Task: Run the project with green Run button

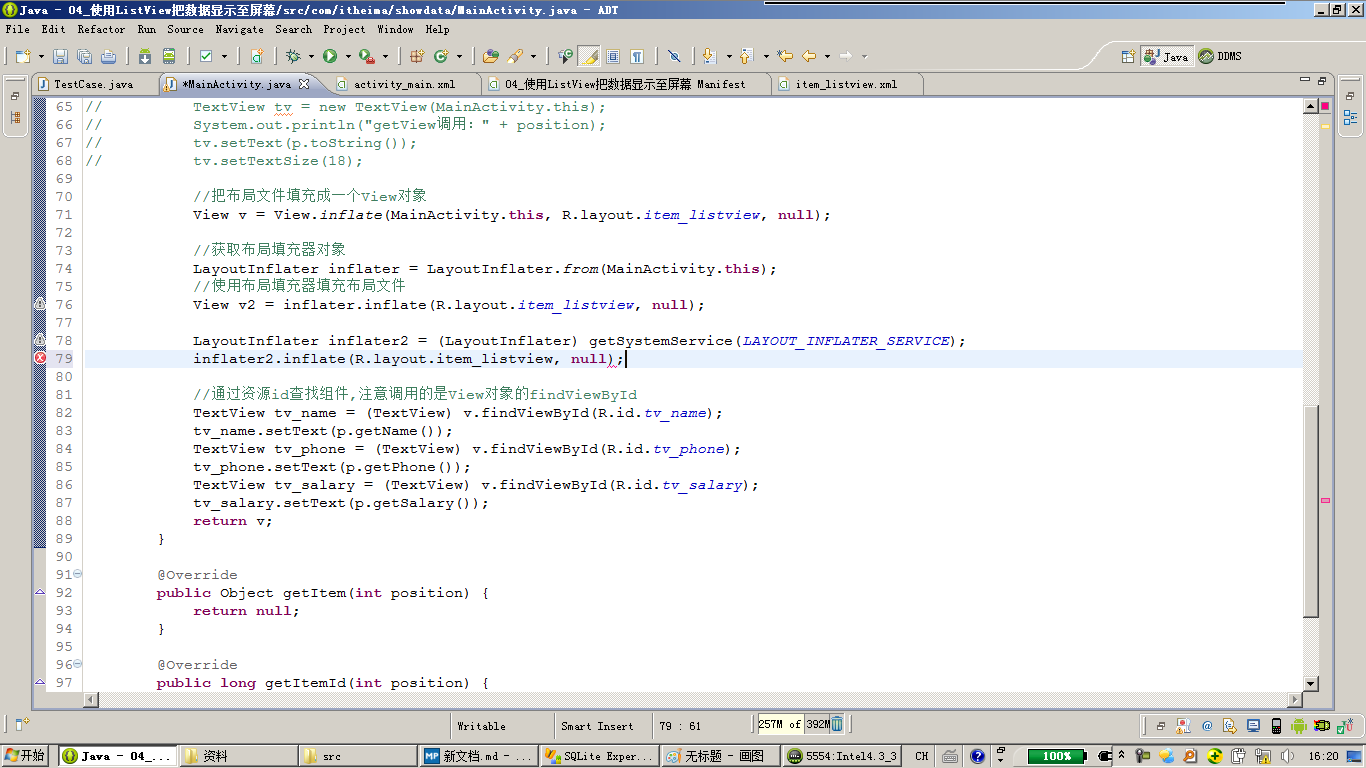Action: [329, 57]
